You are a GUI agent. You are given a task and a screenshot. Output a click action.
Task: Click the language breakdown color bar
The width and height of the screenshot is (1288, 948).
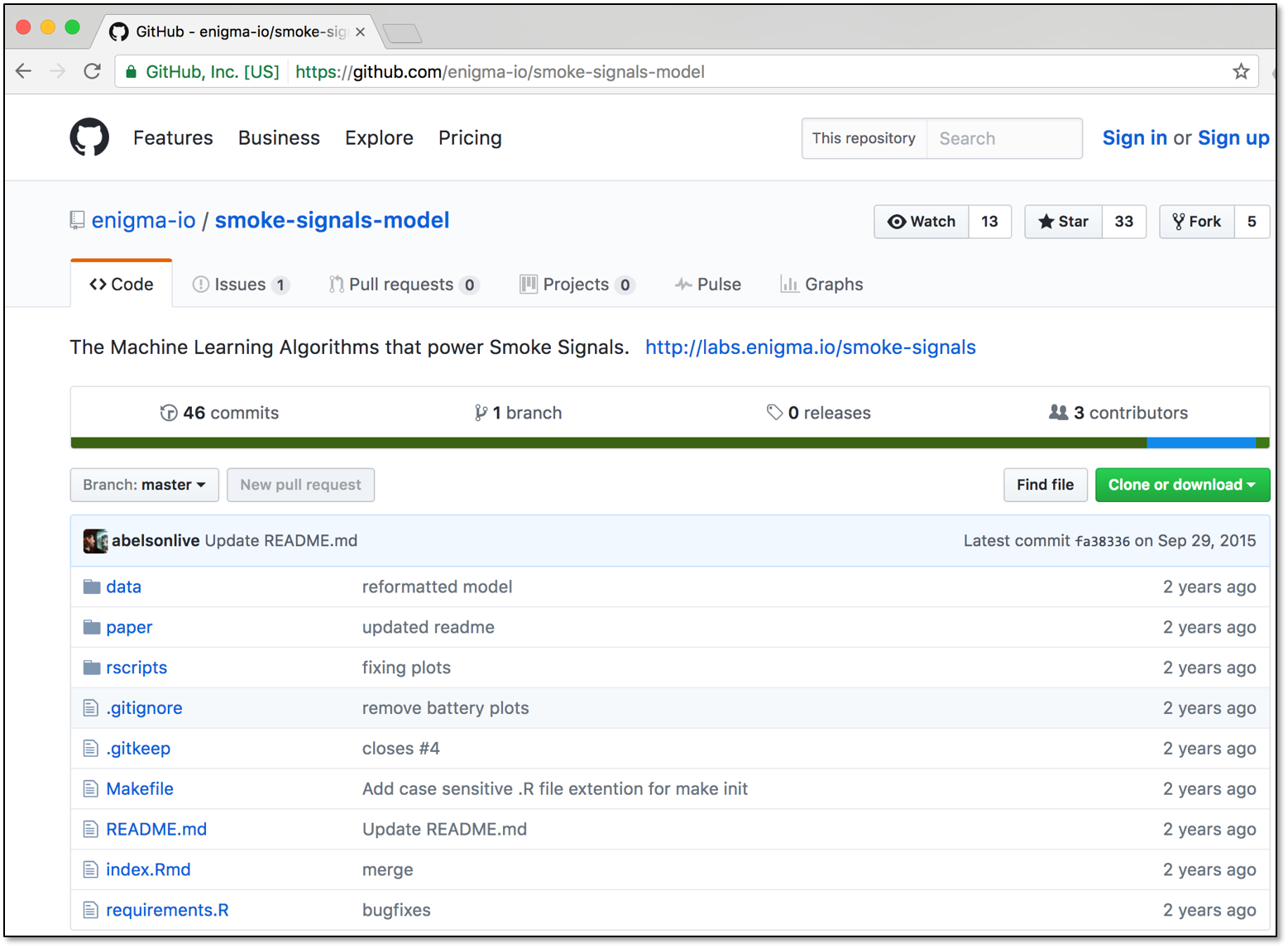coord(670,443)
